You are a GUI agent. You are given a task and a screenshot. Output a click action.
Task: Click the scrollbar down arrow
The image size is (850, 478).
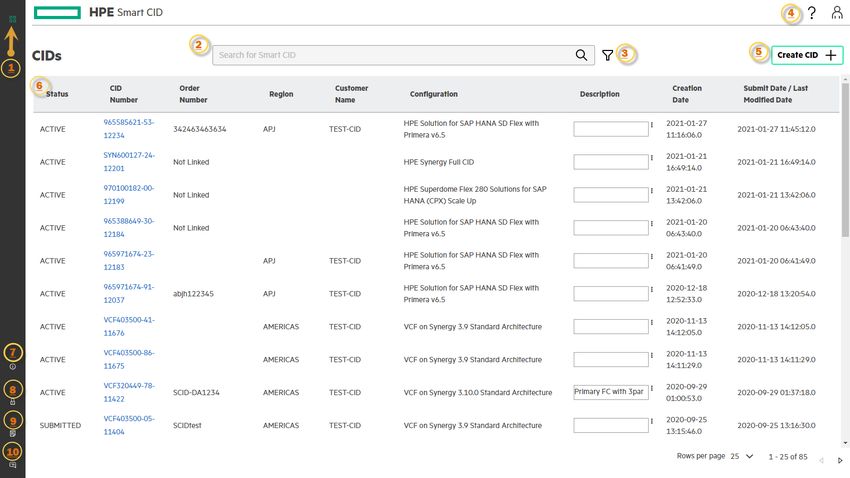point(845,443)
